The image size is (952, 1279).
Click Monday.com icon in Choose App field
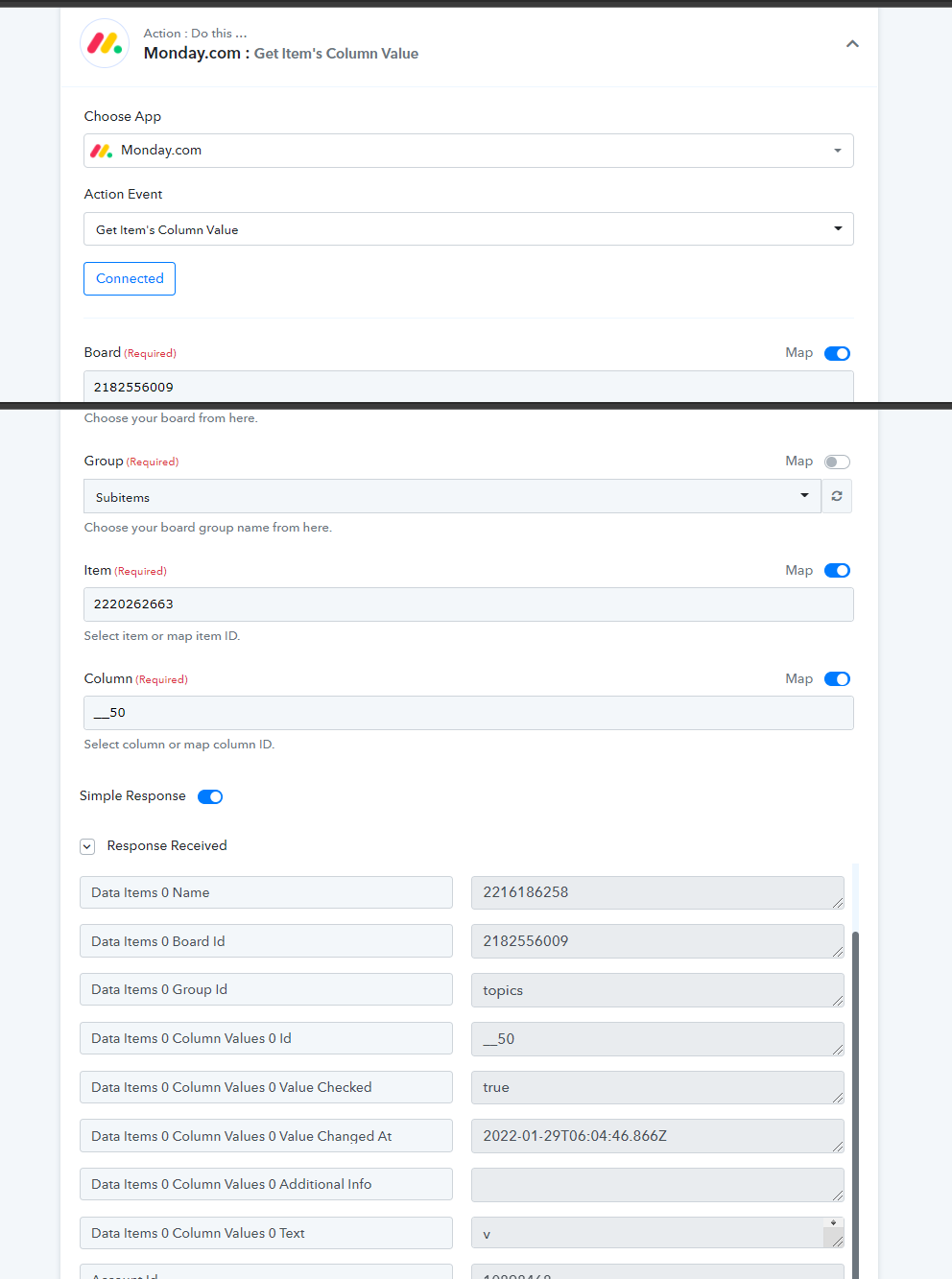tap(102, 151)
